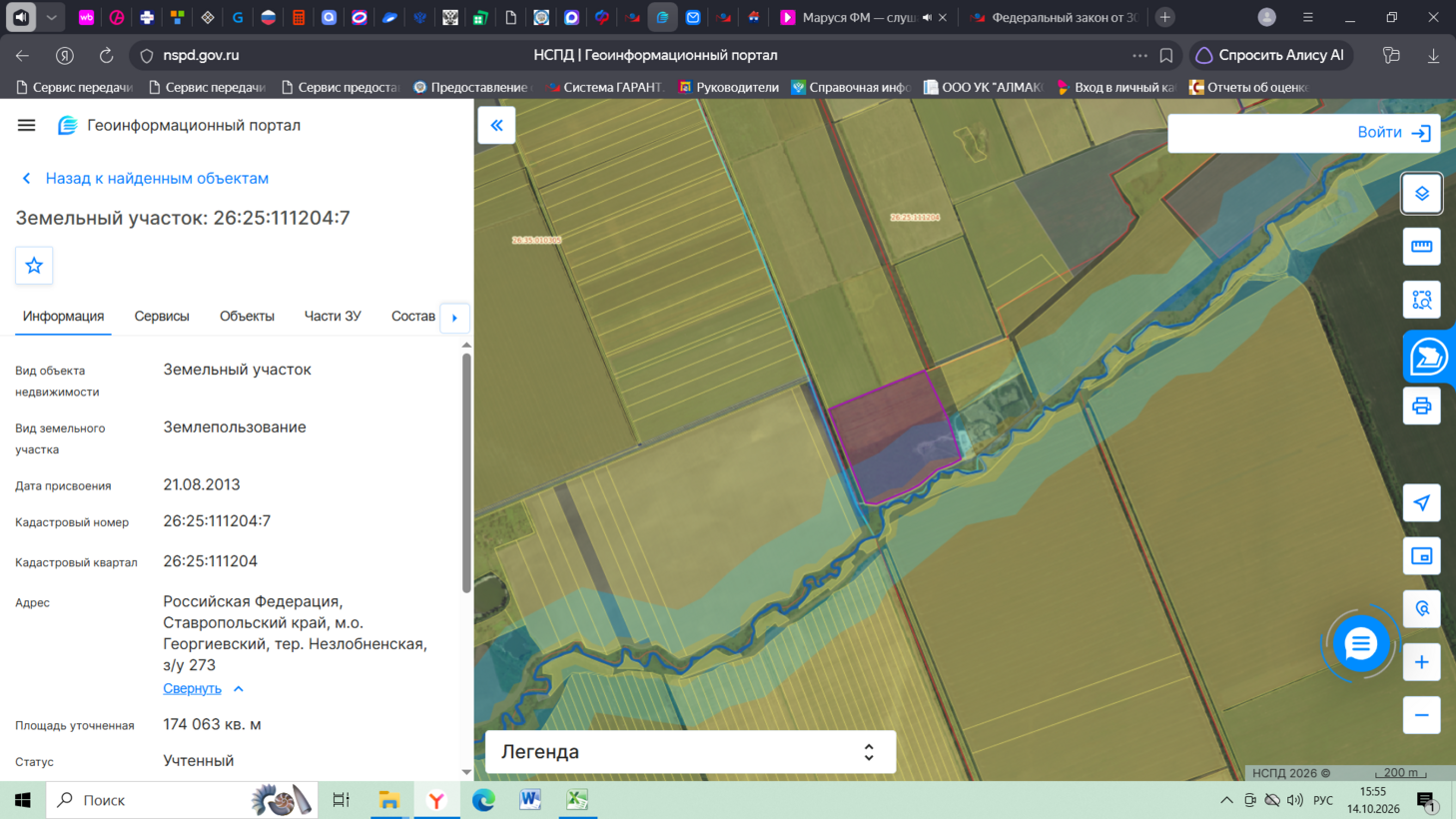The height and width of the screenshot is (819, 1456).
Task: Open Excel from the taskbar
Action: [x=577, y=800]
